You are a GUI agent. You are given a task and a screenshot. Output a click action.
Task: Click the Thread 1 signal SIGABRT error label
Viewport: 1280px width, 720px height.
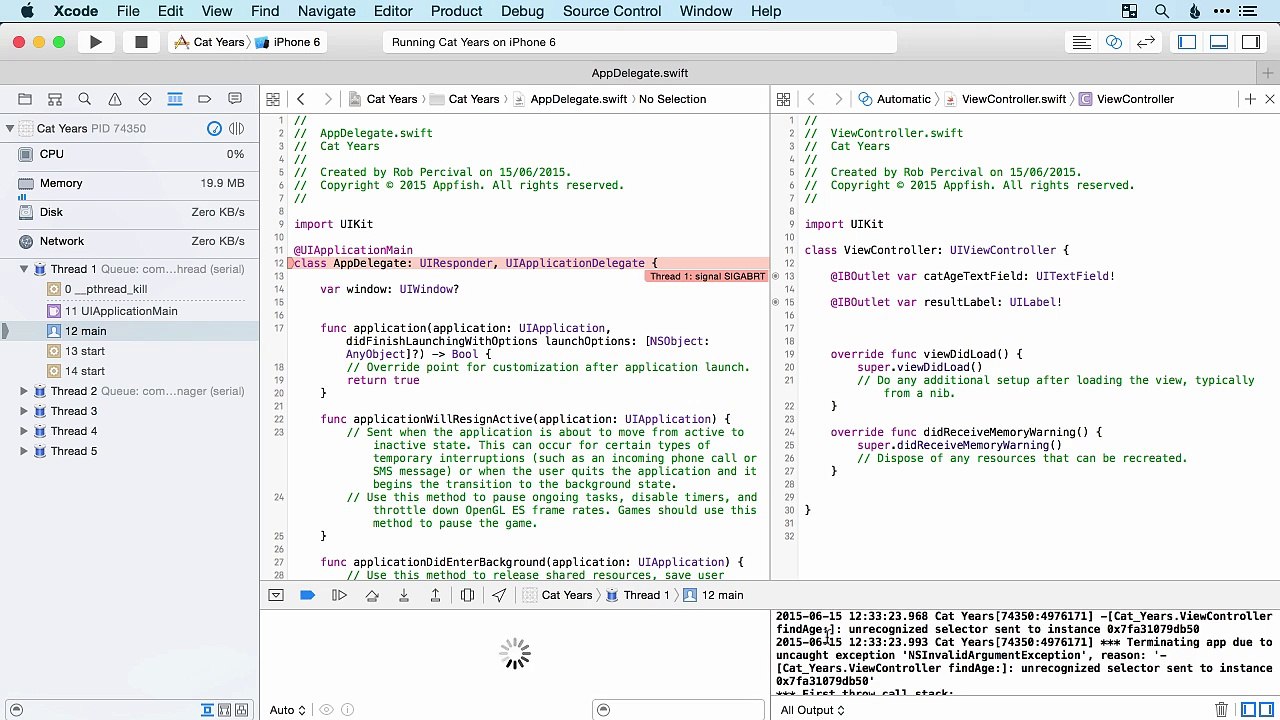coord(707,276)
